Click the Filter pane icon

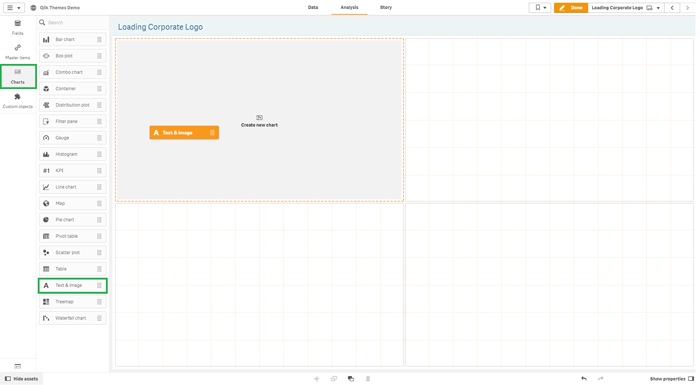[x=46, y=121]
